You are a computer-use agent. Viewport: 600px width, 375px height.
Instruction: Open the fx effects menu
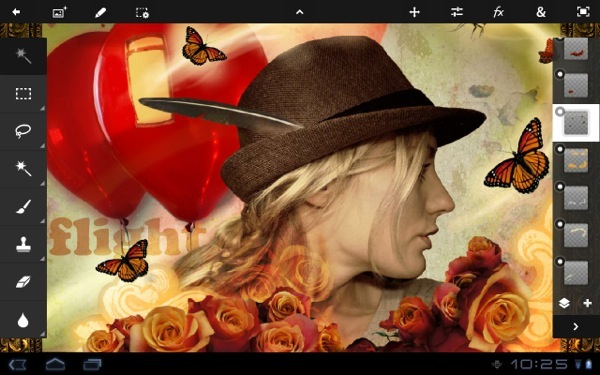(x=498, y=12)
